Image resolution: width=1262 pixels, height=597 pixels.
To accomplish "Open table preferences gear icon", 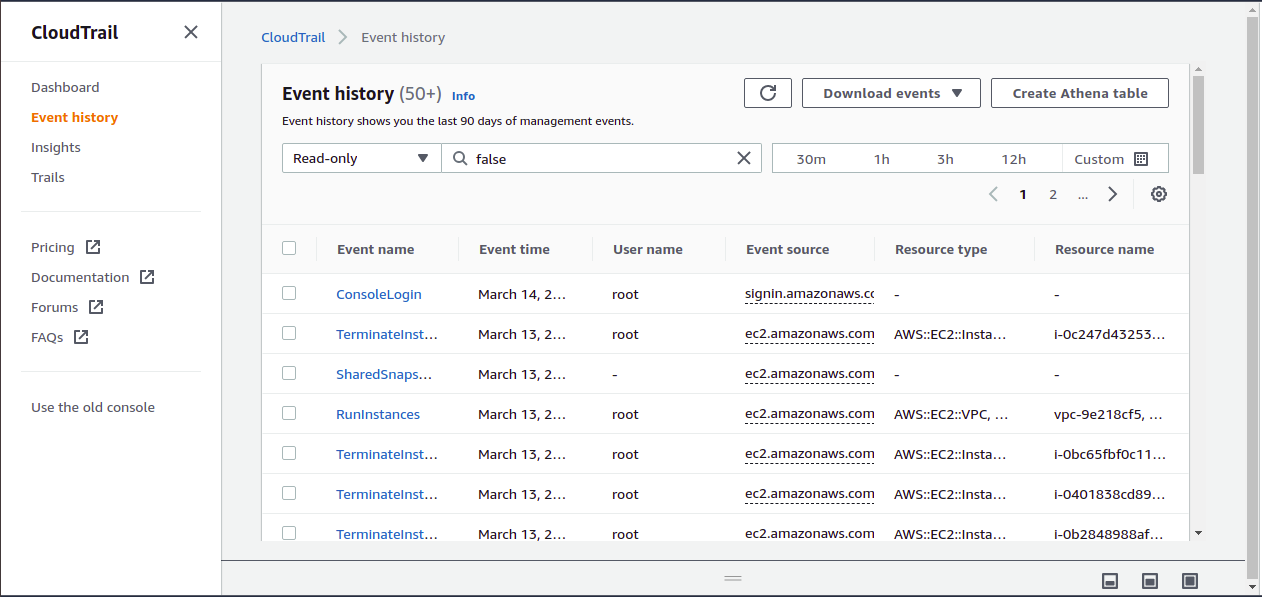I will point(1158,195).
